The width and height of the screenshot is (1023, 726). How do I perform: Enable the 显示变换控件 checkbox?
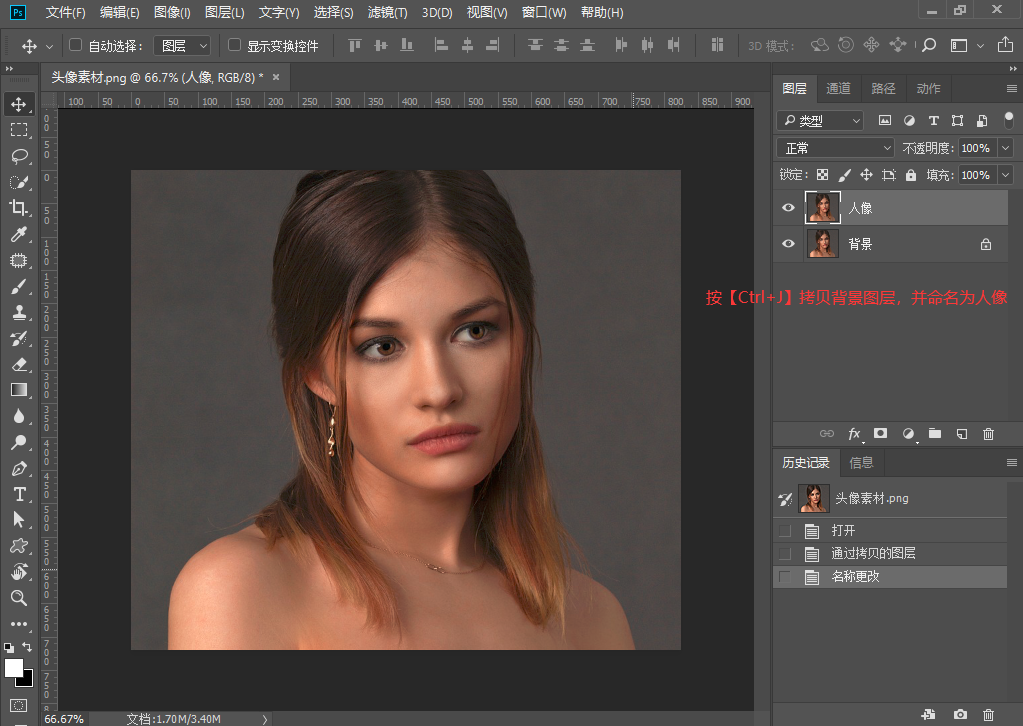point(234,45)
